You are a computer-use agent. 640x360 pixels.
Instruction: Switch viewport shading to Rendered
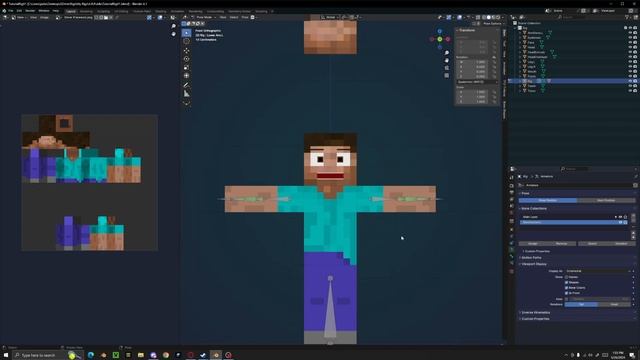(x=498, y=18)
